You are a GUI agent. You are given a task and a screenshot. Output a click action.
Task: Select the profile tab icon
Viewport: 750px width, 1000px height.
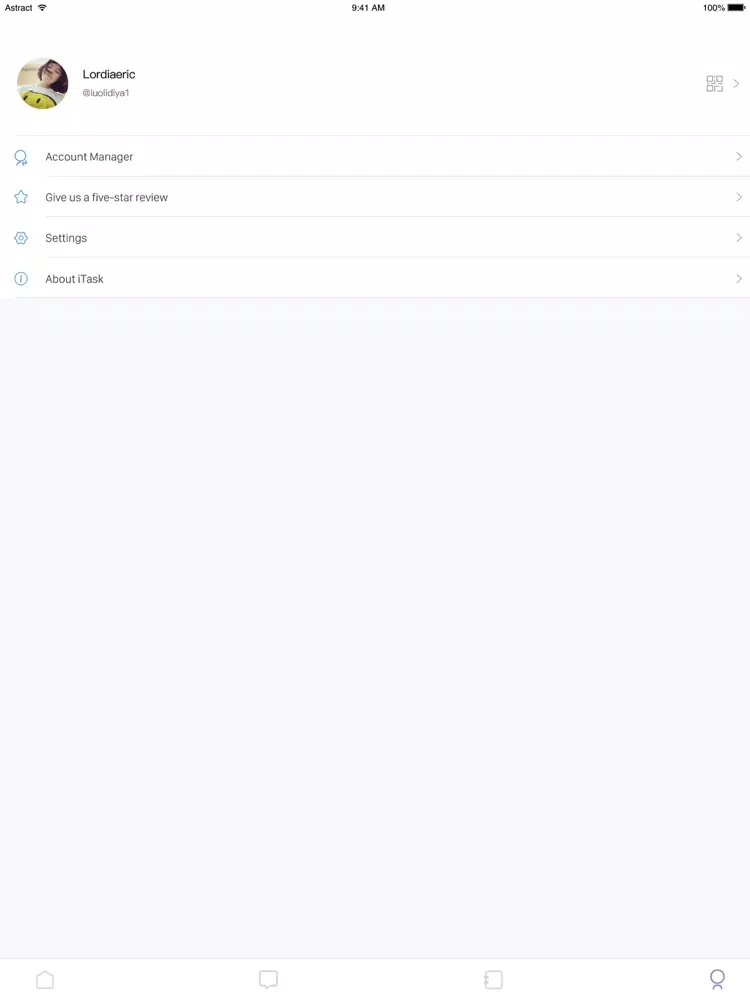(x=717, y=980)
